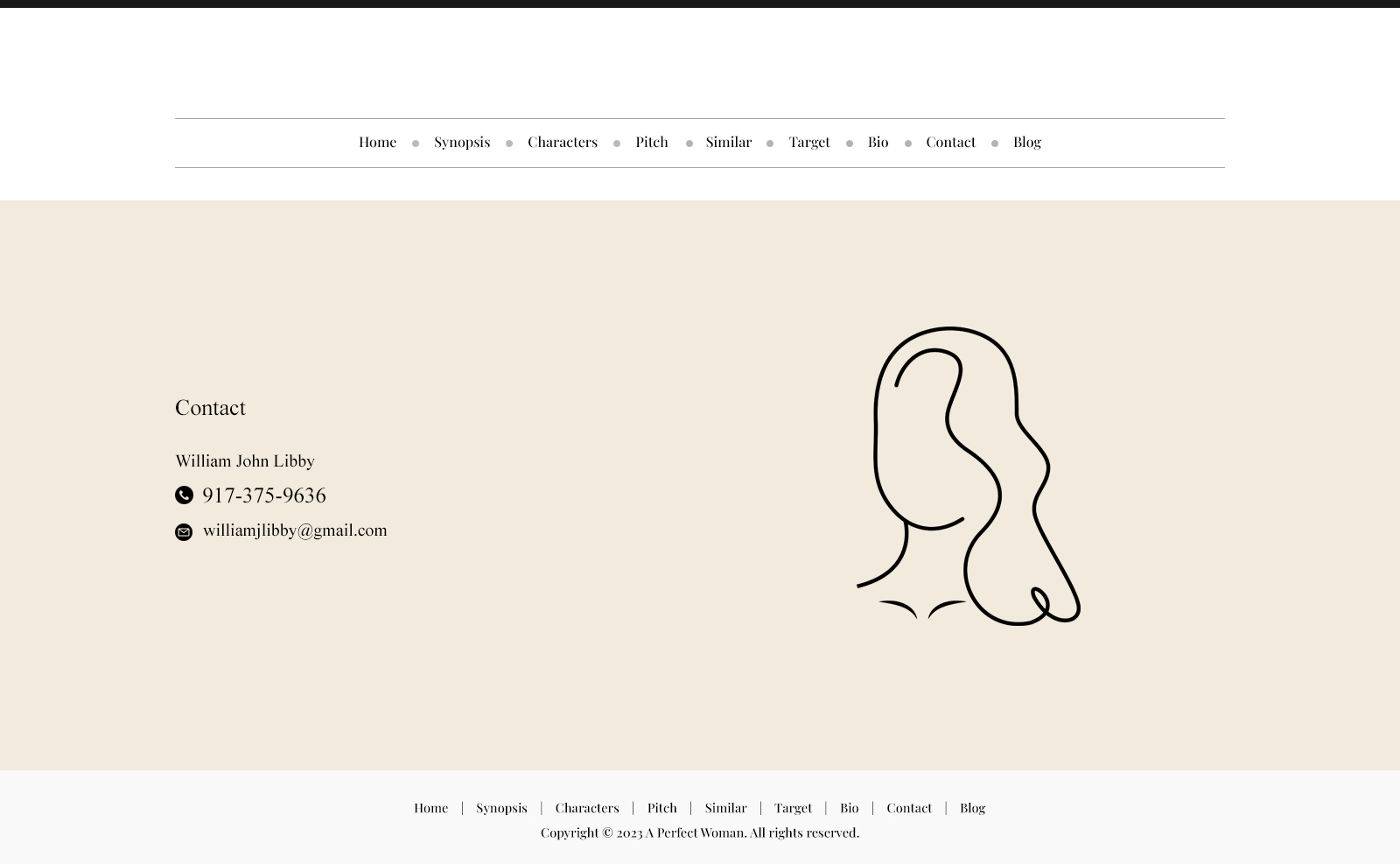Open Bio page from top menu
1400x864 pixels.
click(878, 142)
